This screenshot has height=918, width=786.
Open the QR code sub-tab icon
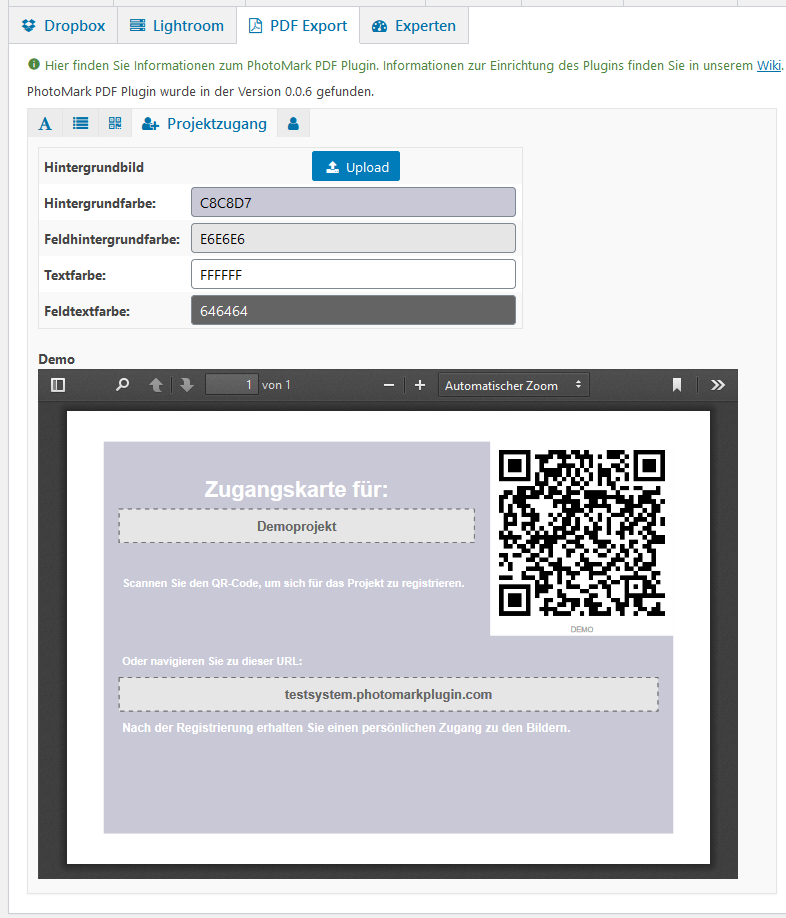(x=115, y=124)
